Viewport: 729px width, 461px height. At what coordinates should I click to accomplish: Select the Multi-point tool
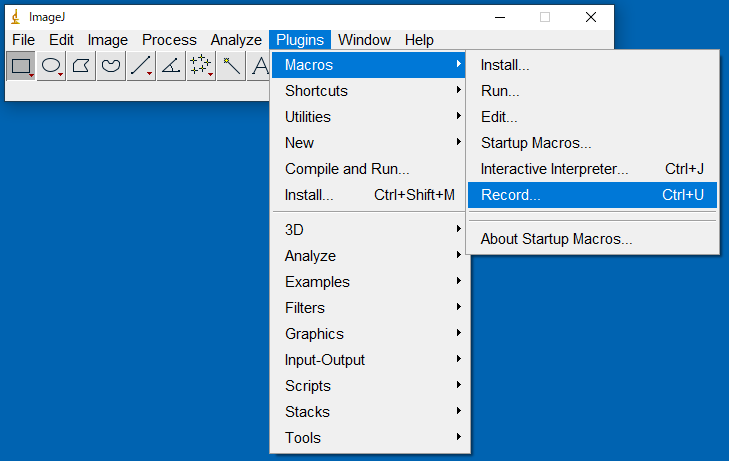click(201, 66)
